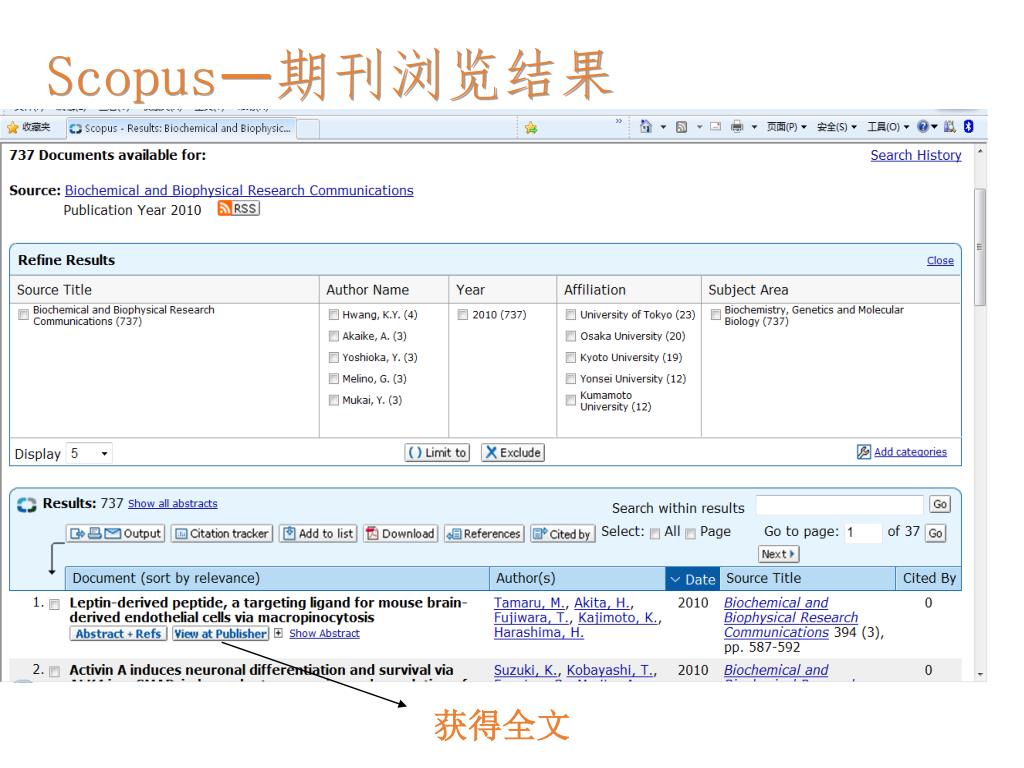This screenshot has height=768, width=1024.
Task: Click the orange RSS feed button
Action: (x=238, y=208)
